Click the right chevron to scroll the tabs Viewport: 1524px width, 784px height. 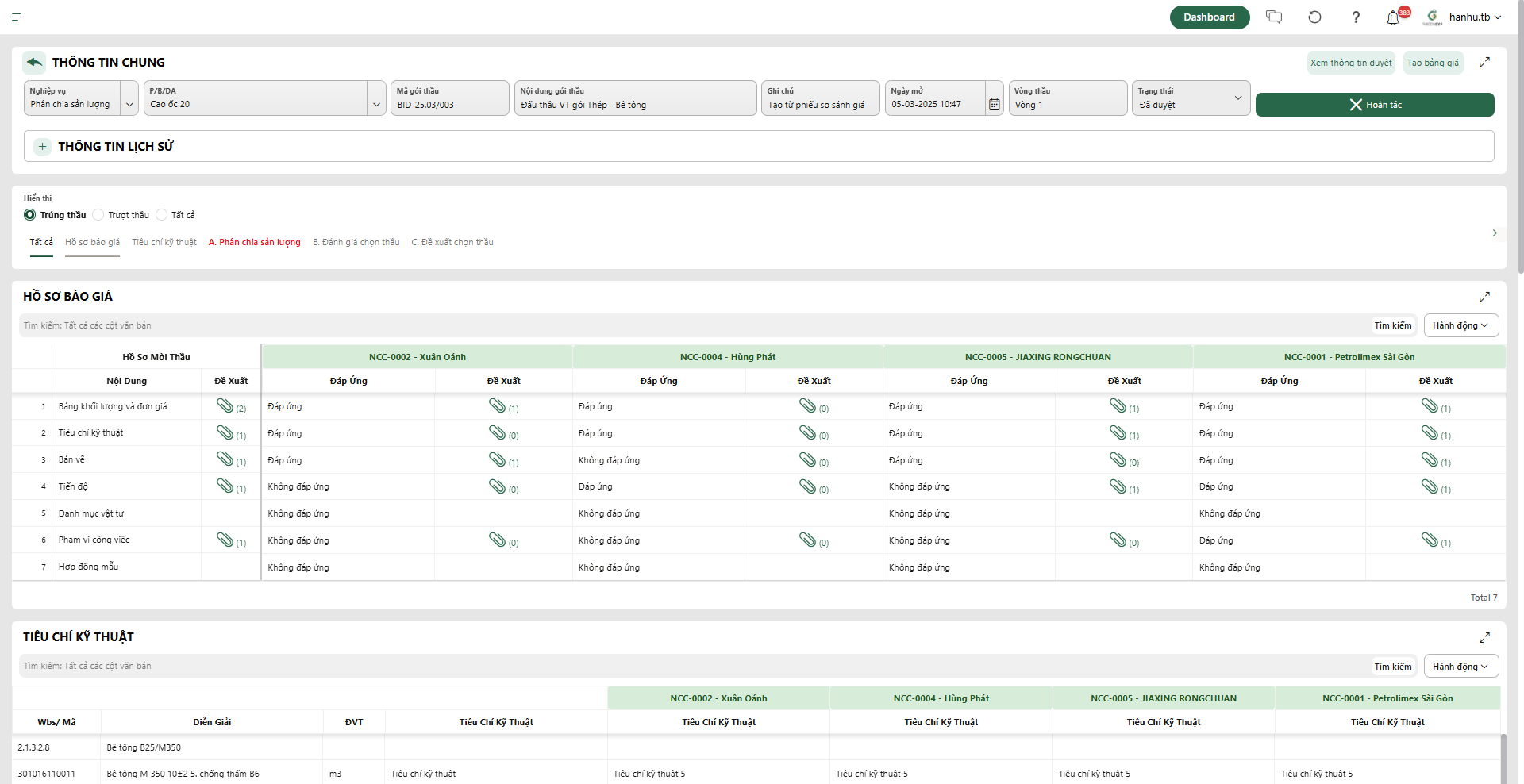click(1495, 233)
